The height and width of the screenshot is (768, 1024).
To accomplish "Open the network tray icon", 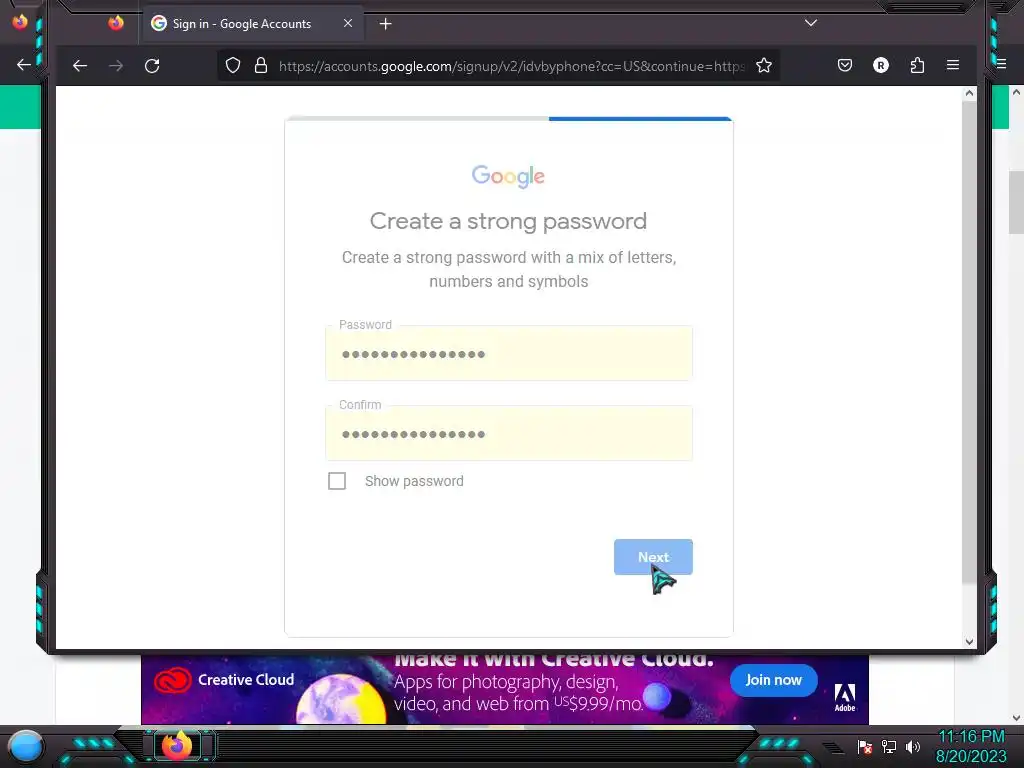I will click(x=889, y=746).
